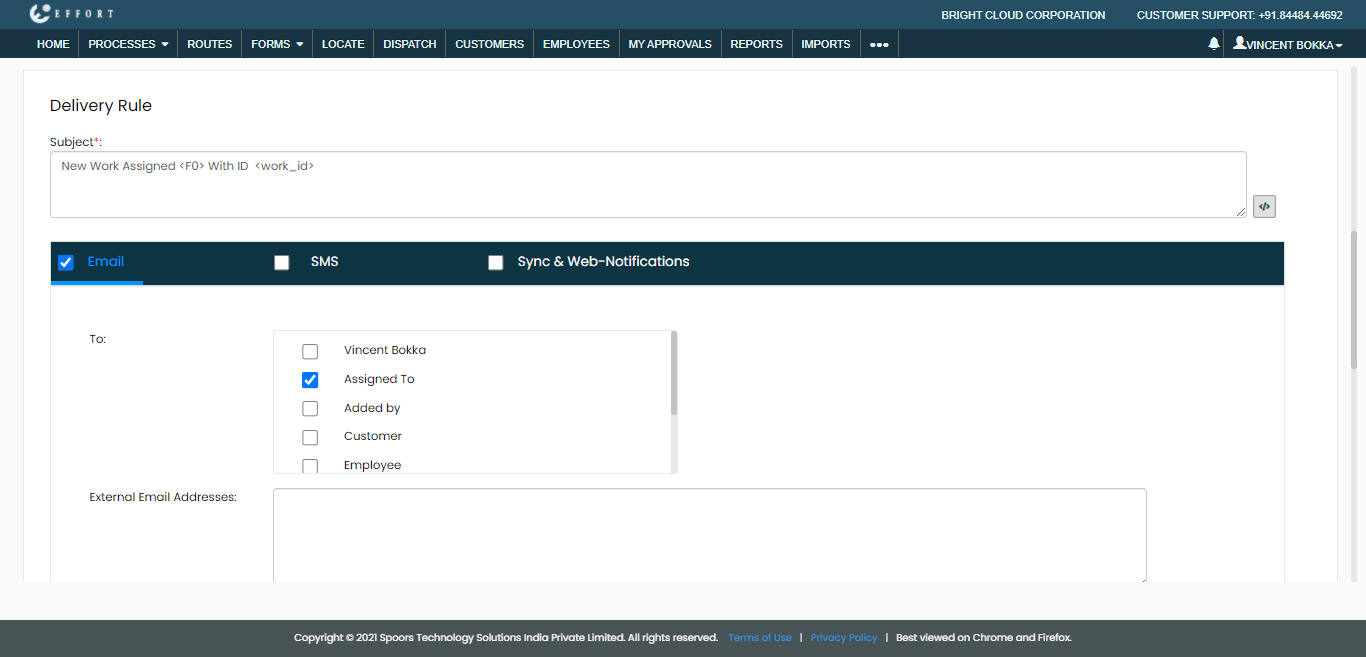This screenshot has height=657, width=1366.
Task: Go to the Customers menu
Action: (x=489, y=44)
